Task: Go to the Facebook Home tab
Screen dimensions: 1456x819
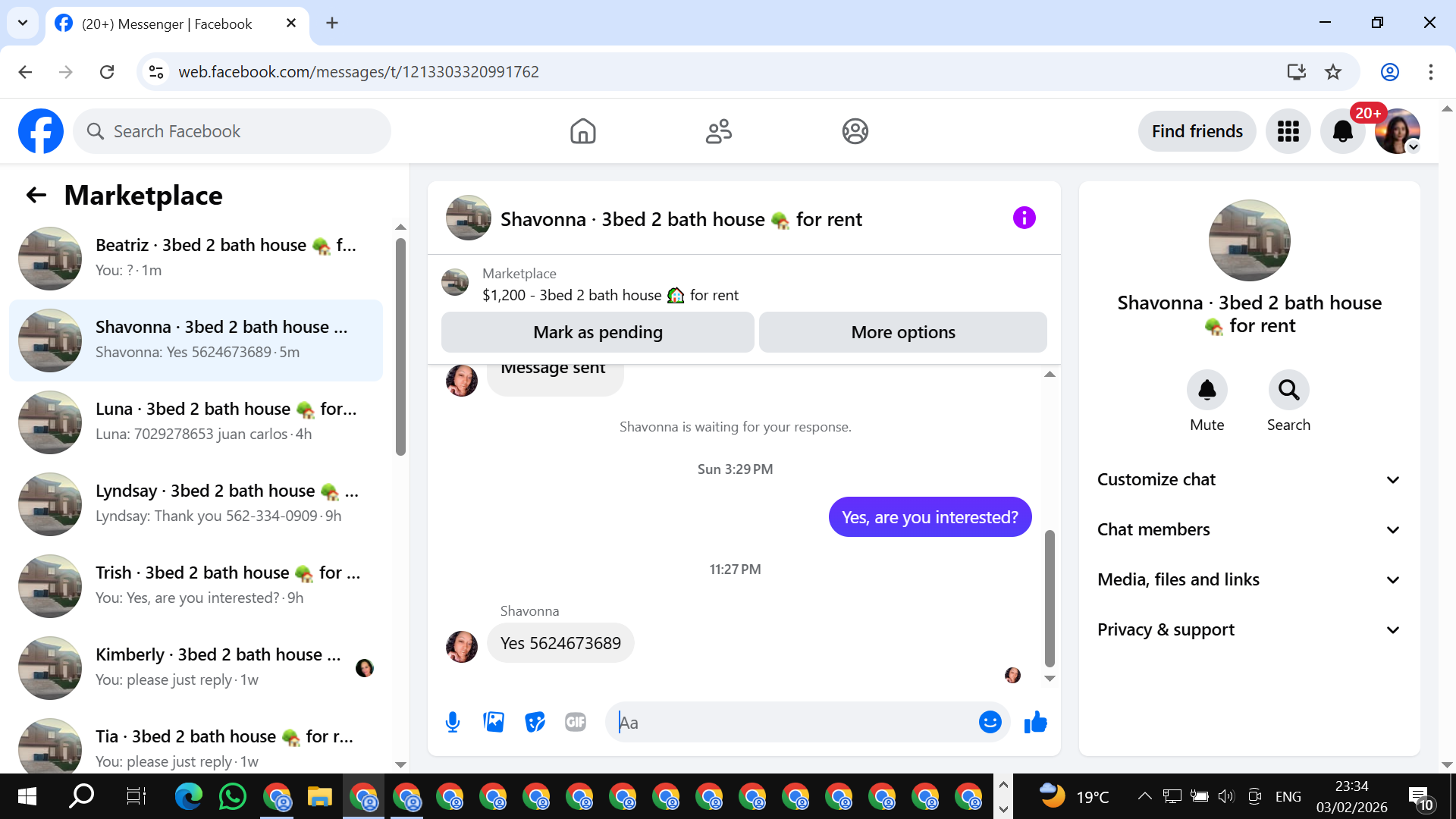Action: pyautogui.click(x=582, y=131)
